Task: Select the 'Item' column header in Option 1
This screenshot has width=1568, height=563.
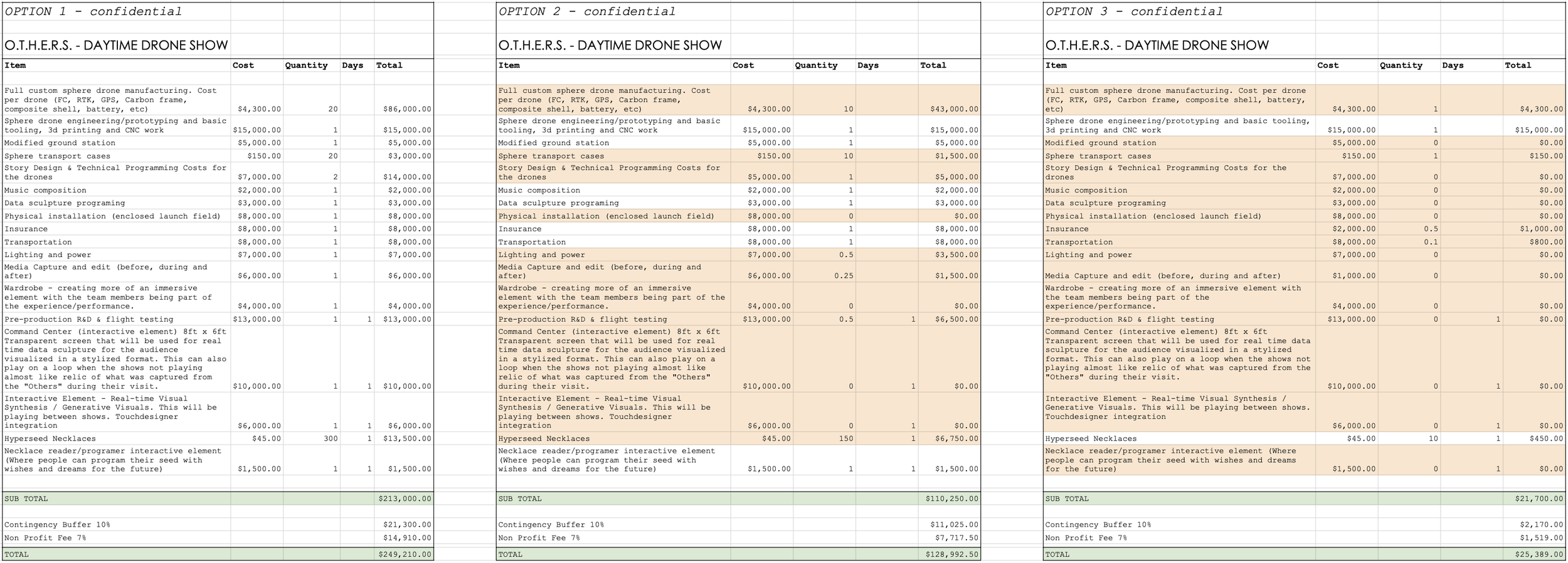Action: 15,65
